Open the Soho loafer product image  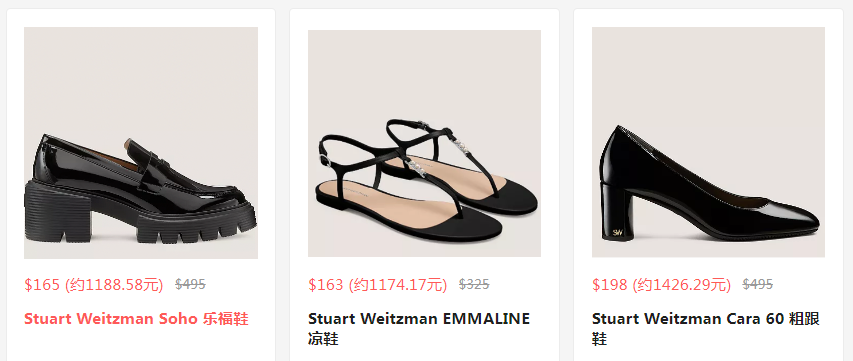click(x=141, y=142)
